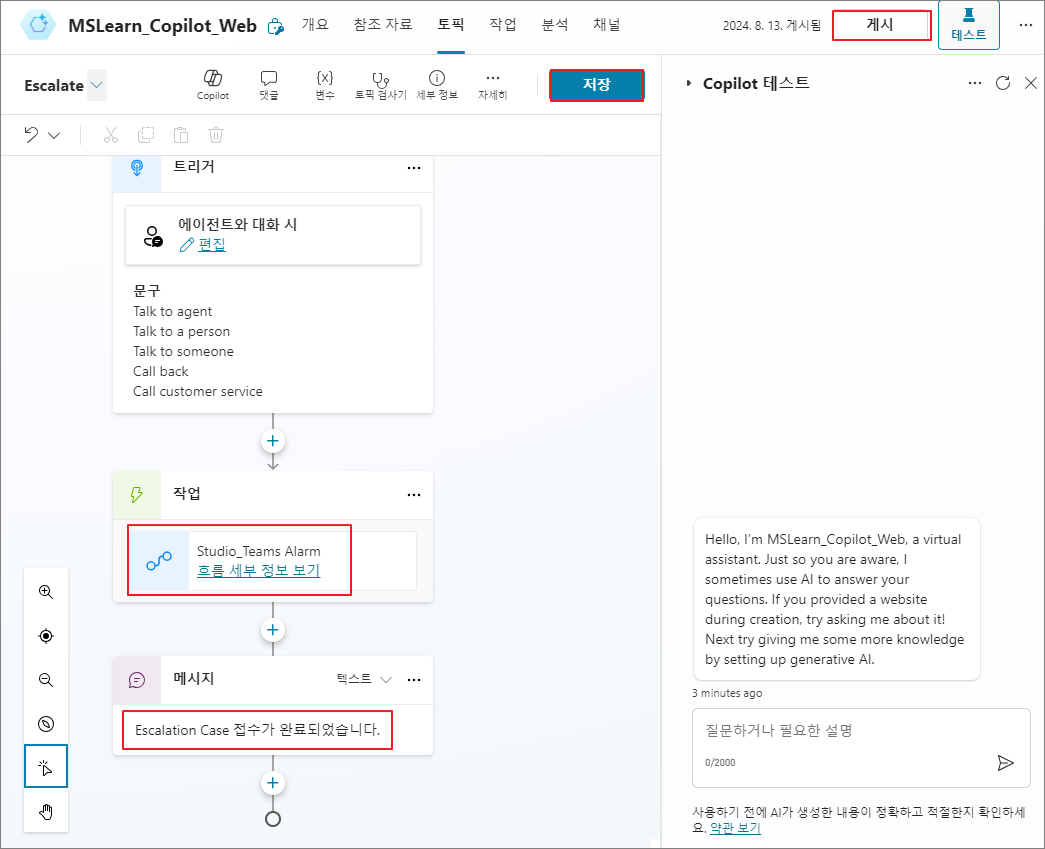1045x849 pixels.
Task: Switch to the 작업 tab
Action: (x=503, y=25)
